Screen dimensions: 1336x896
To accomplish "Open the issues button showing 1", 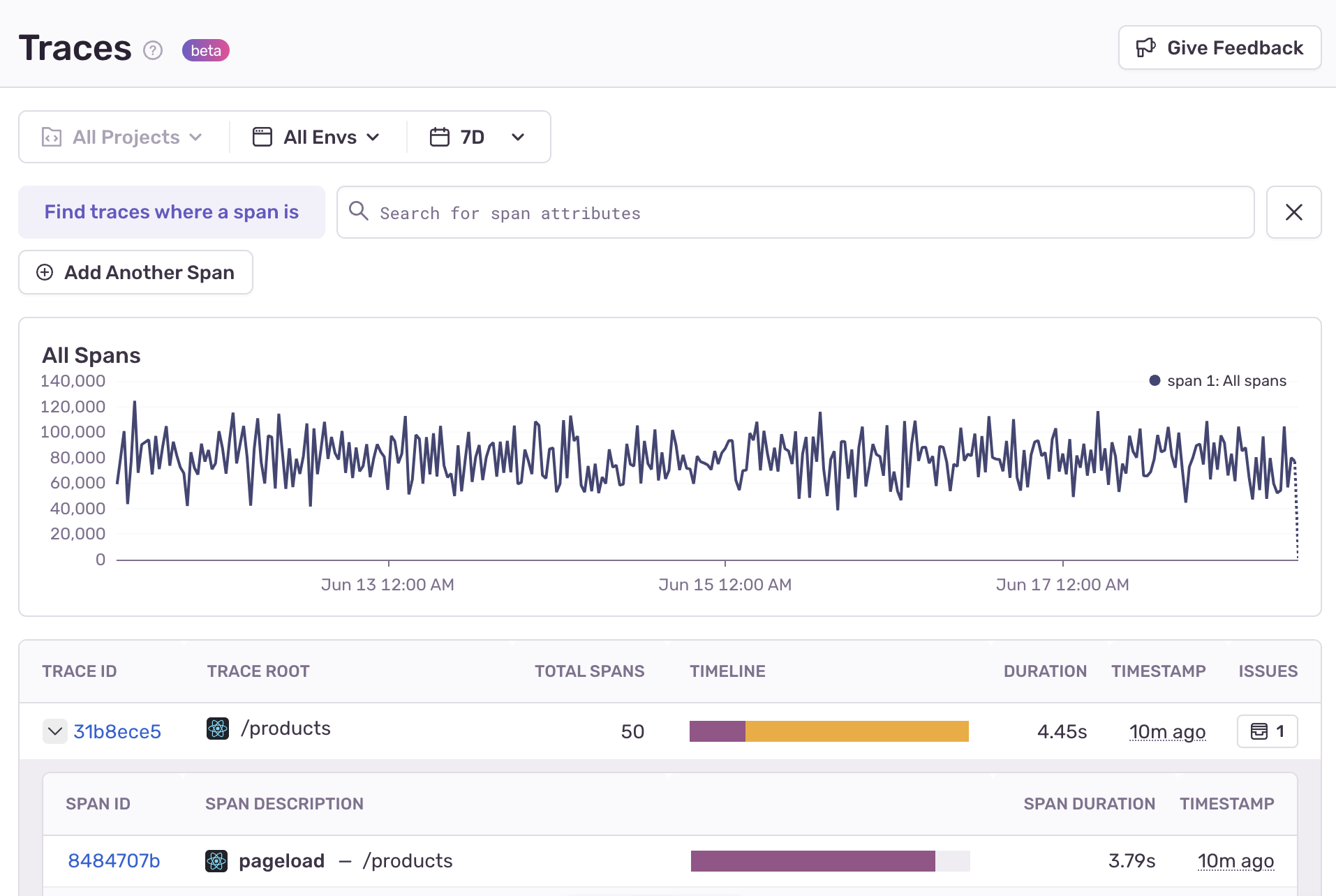I will [1268, 731].
